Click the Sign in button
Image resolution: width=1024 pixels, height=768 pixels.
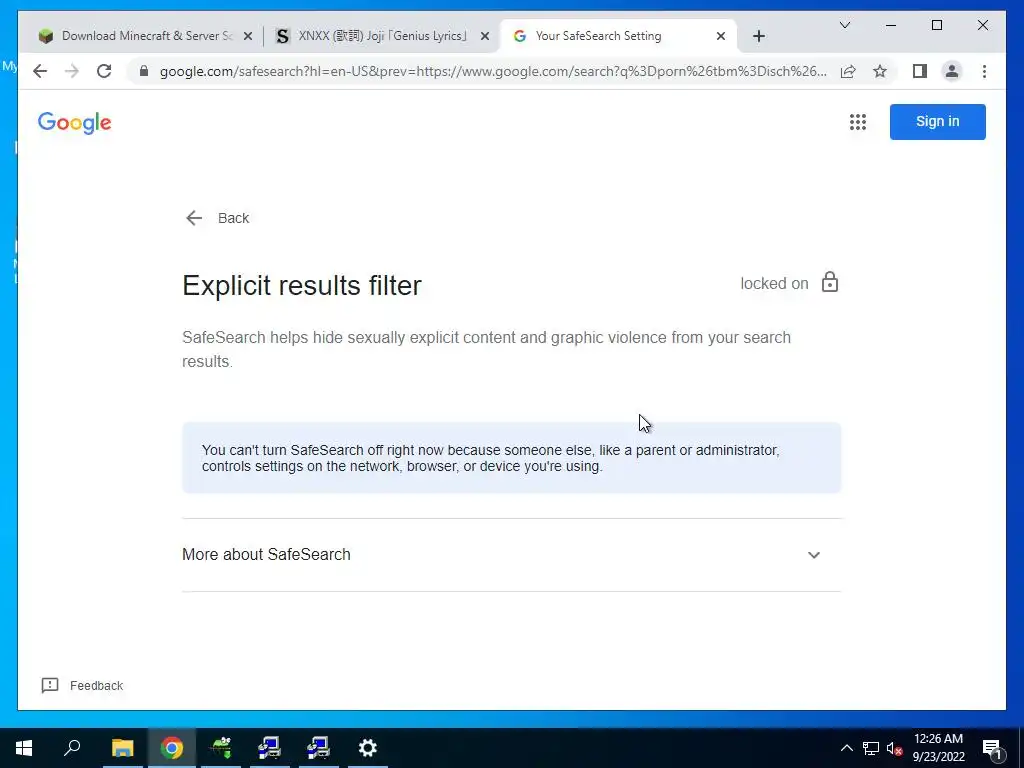tap(937, 121)
